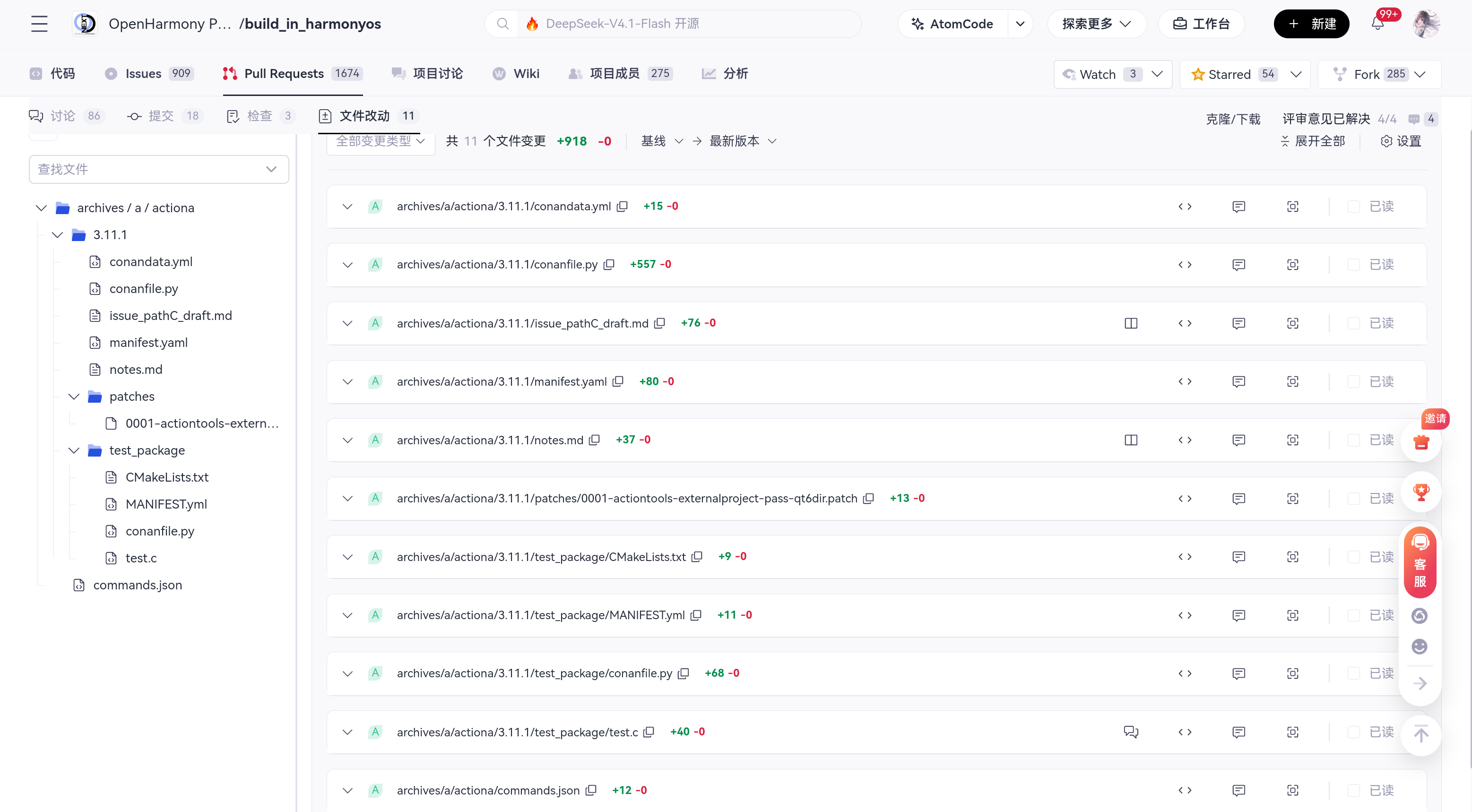
Task: Open the 工作台 workbench button
Action: tap(1201, 24)
